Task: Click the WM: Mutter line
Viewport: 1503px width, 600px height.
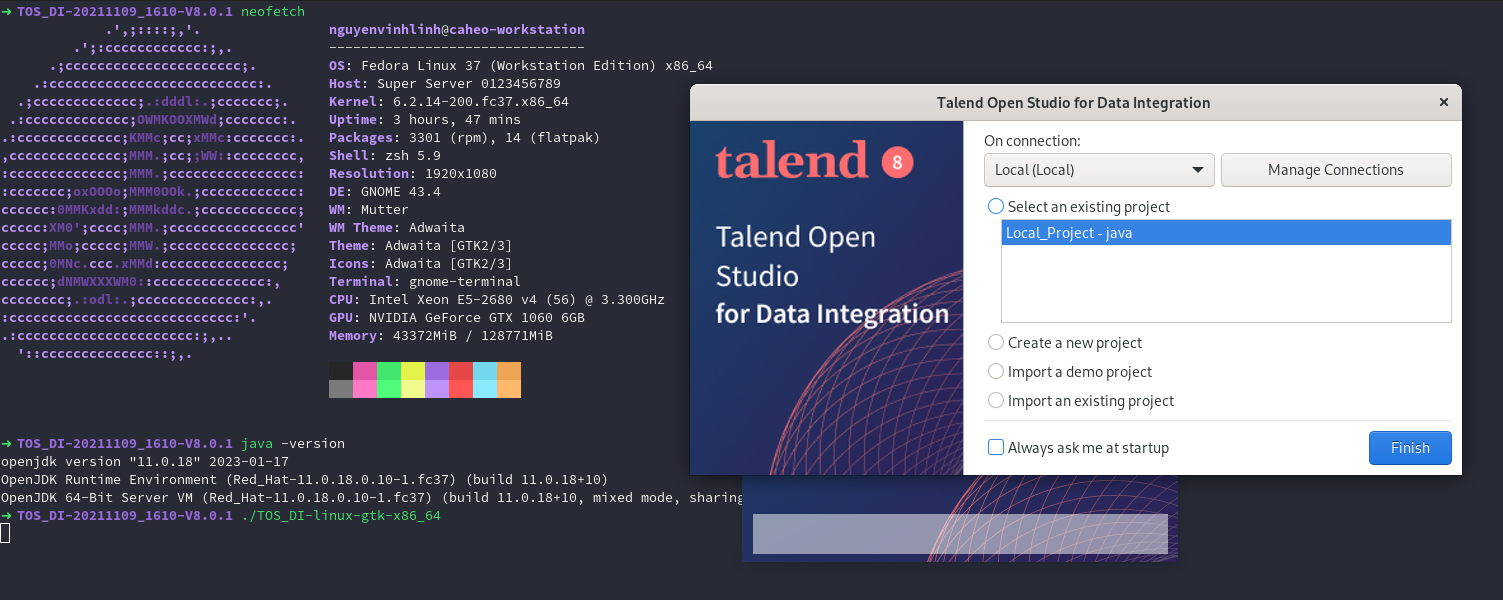Action: point(369,209)
